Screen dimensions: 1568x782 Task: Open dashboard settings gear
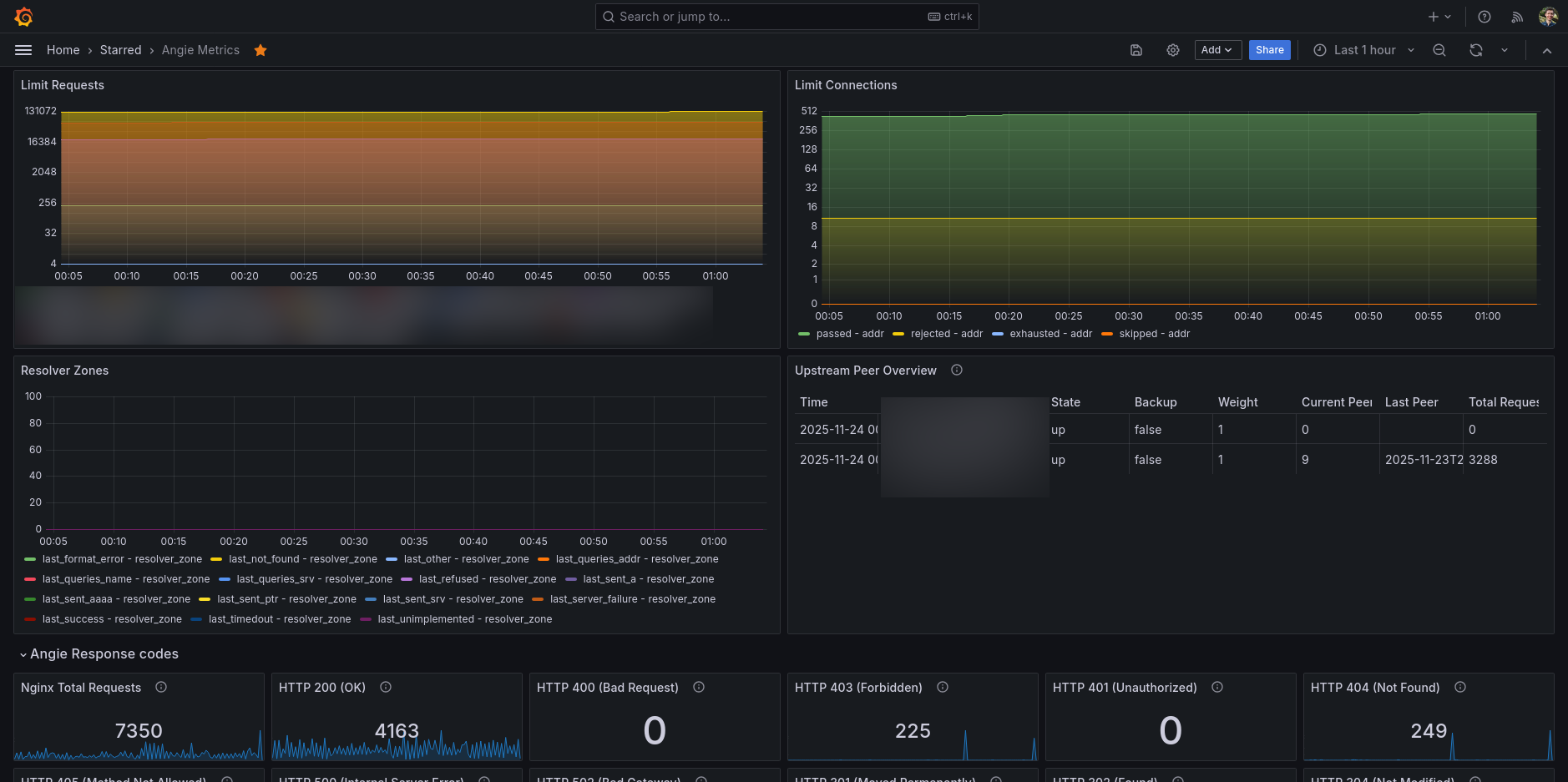(1173, 50)
